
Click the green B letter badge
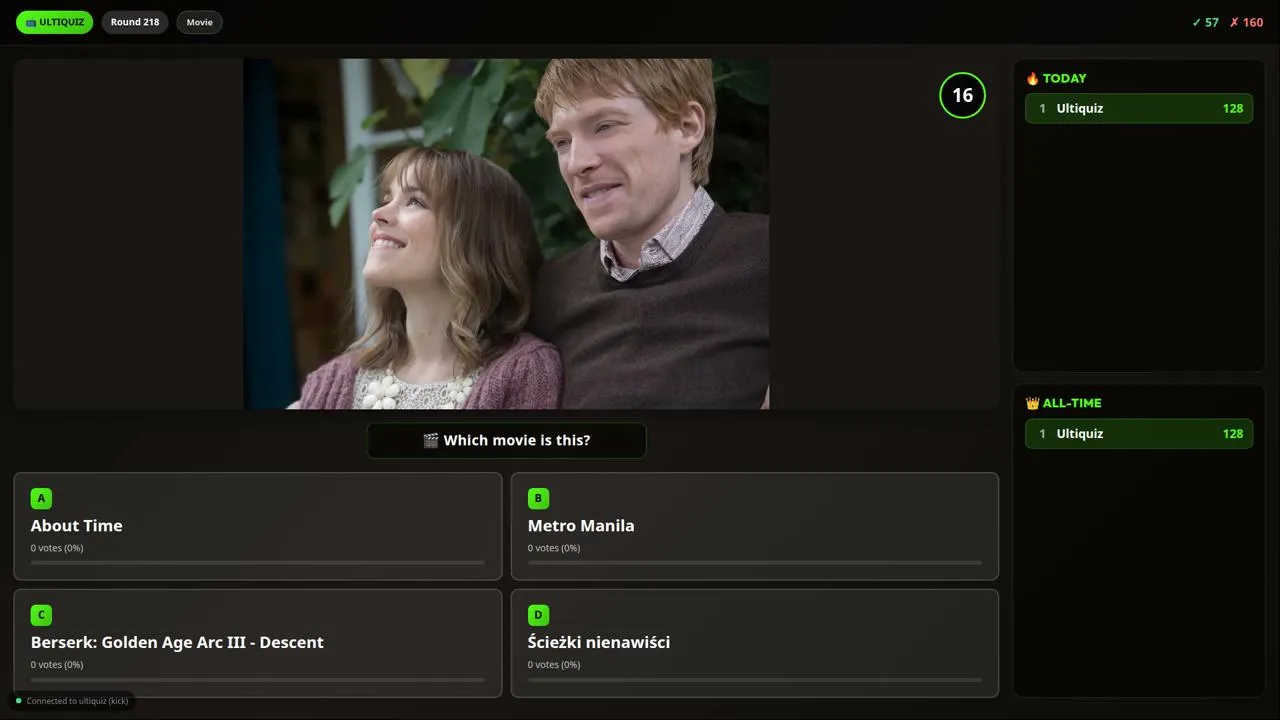coord(538,498)
